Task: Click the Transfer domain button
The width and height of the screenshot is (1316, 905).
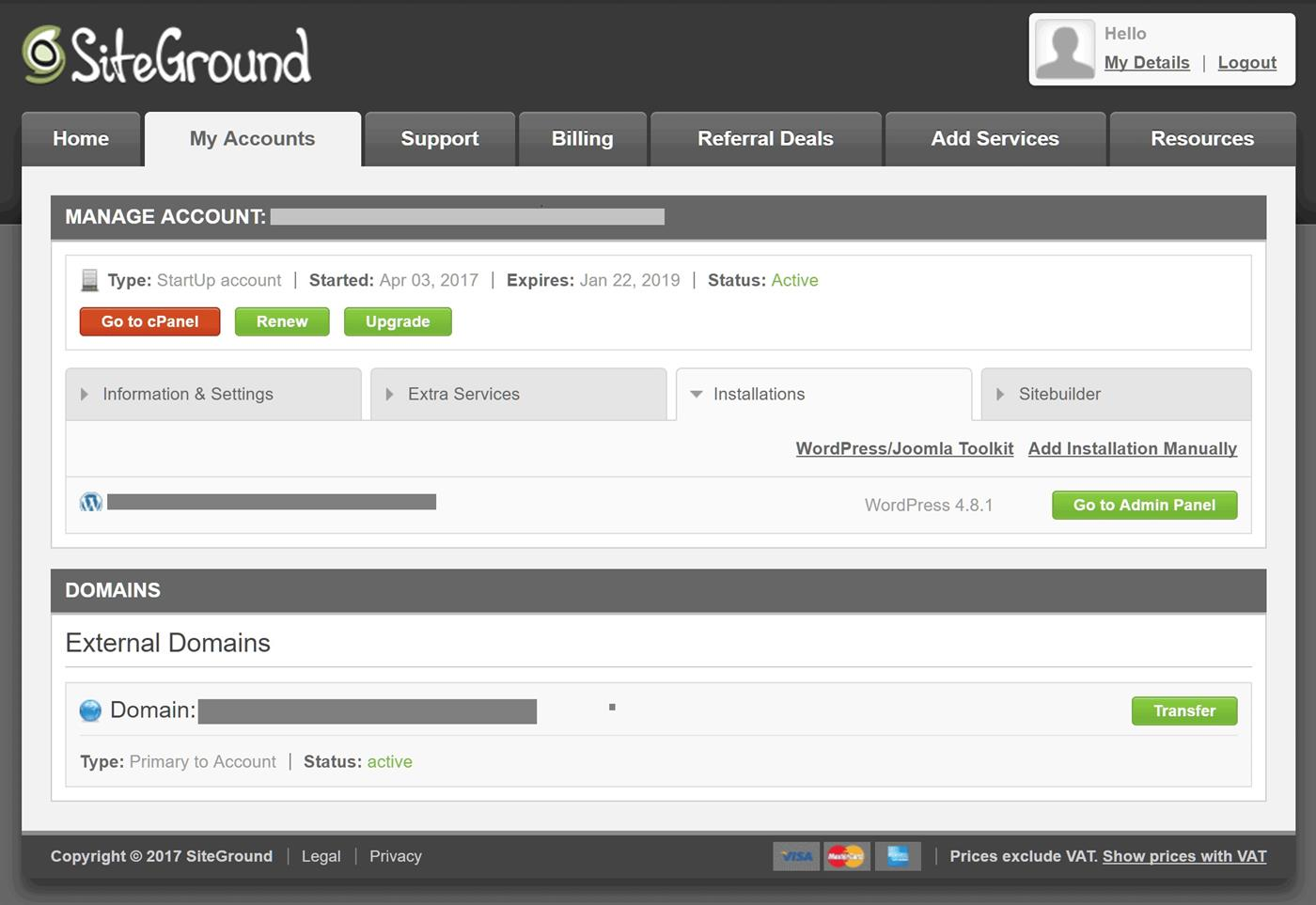Action: coord(1184,710)
